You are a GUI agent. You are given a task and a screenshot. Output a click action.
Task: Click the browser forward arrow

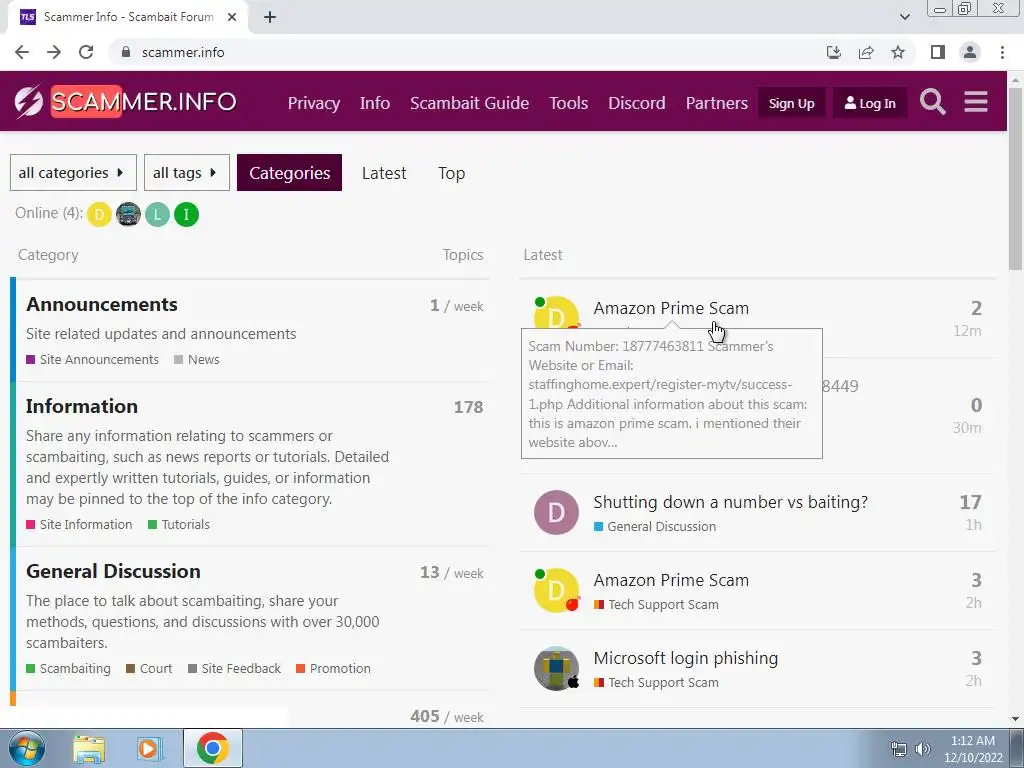click(x=54, y=52)
